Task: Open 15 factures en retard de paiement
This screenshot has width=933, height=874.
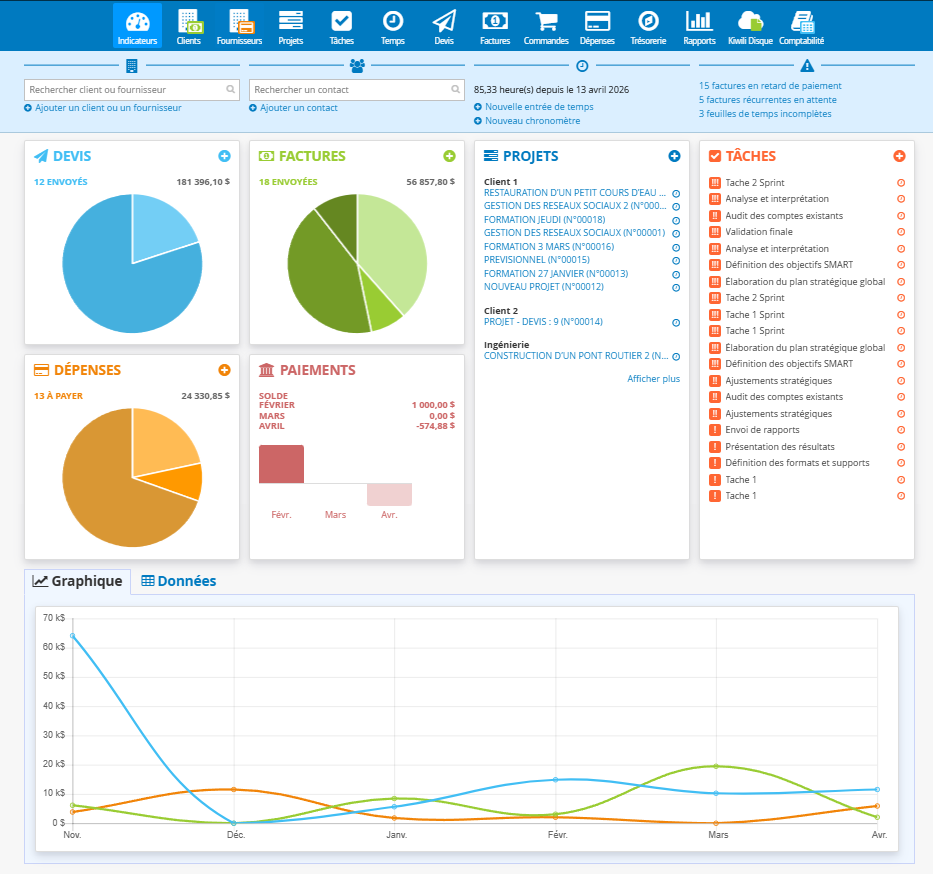Action: (x=770, y=86)
